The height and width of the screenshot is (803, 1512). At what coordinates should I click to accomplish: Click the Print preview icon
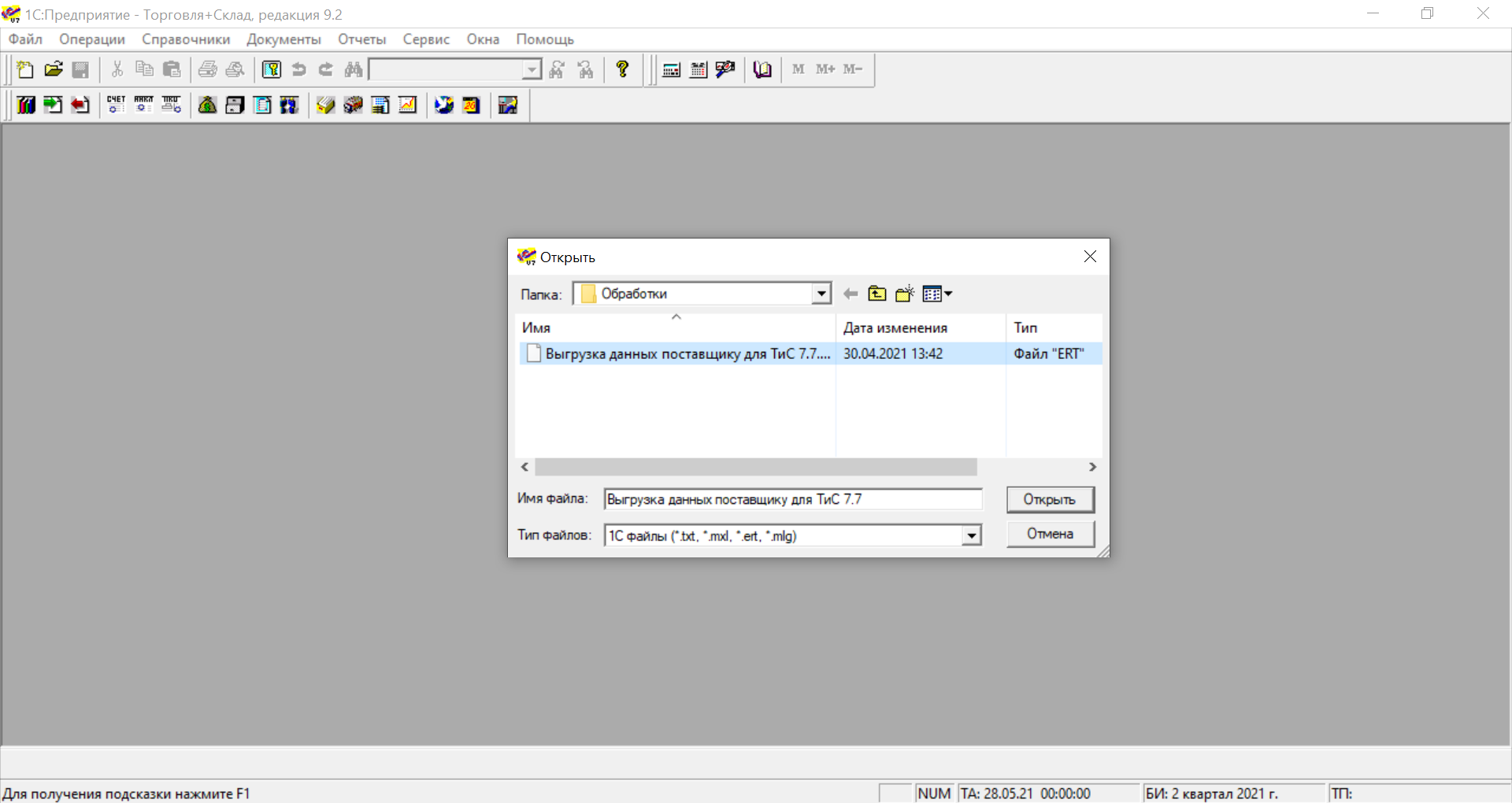pyautogui.click(x=235, y=69)
